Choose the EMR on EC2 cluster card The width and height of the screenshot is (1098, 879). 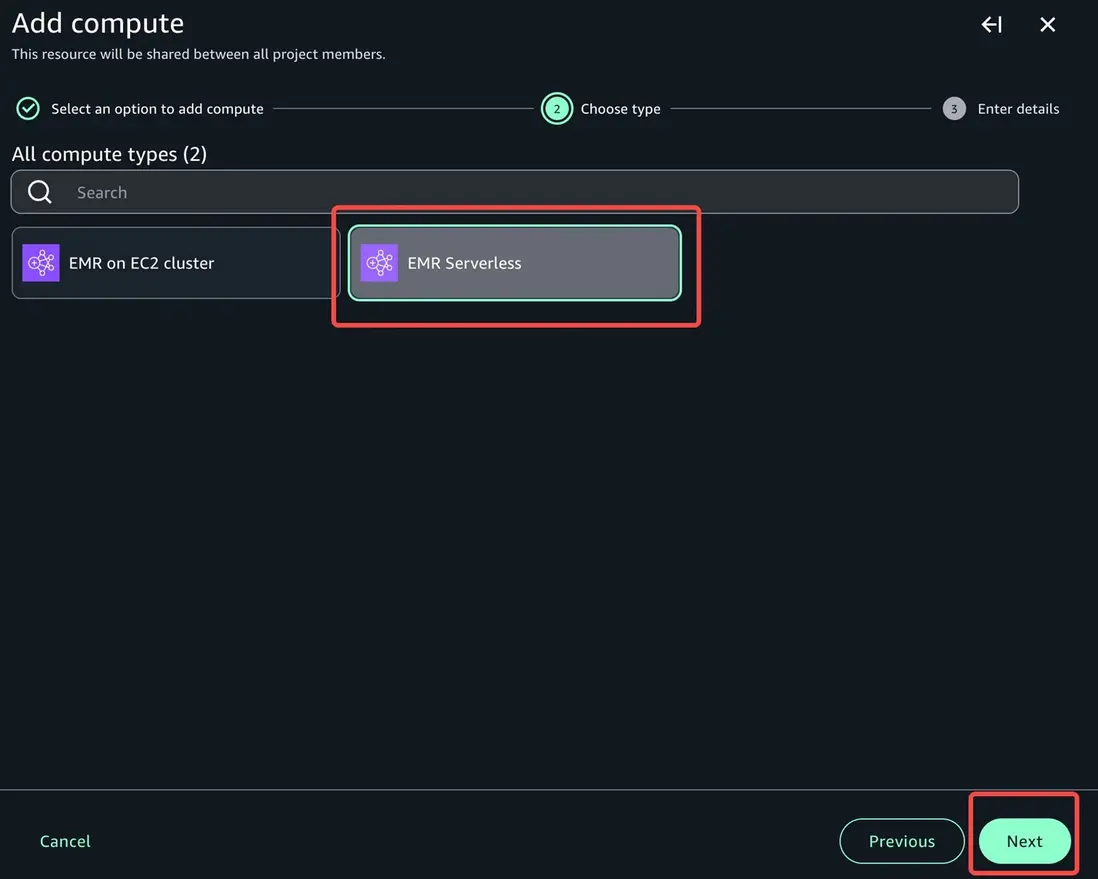[176, 263]
